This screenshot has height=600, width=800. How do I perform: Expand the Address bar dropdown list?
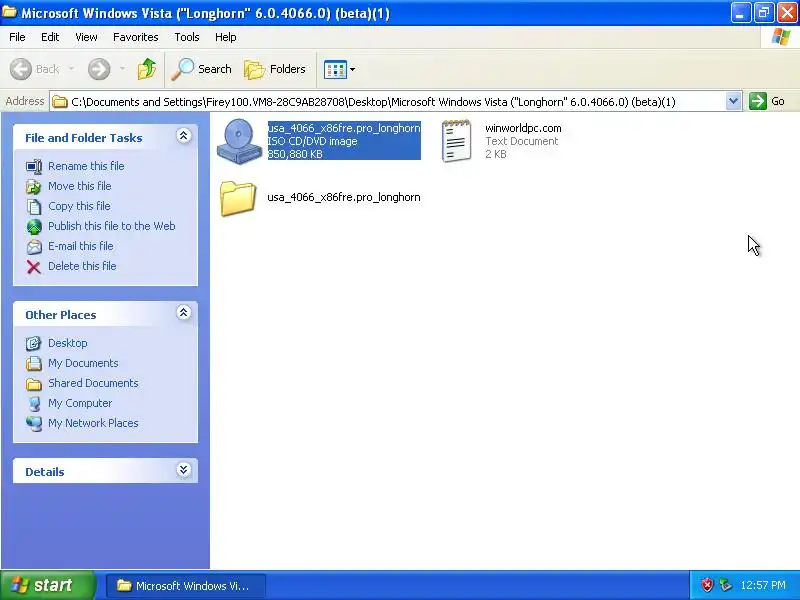(733, 101)
